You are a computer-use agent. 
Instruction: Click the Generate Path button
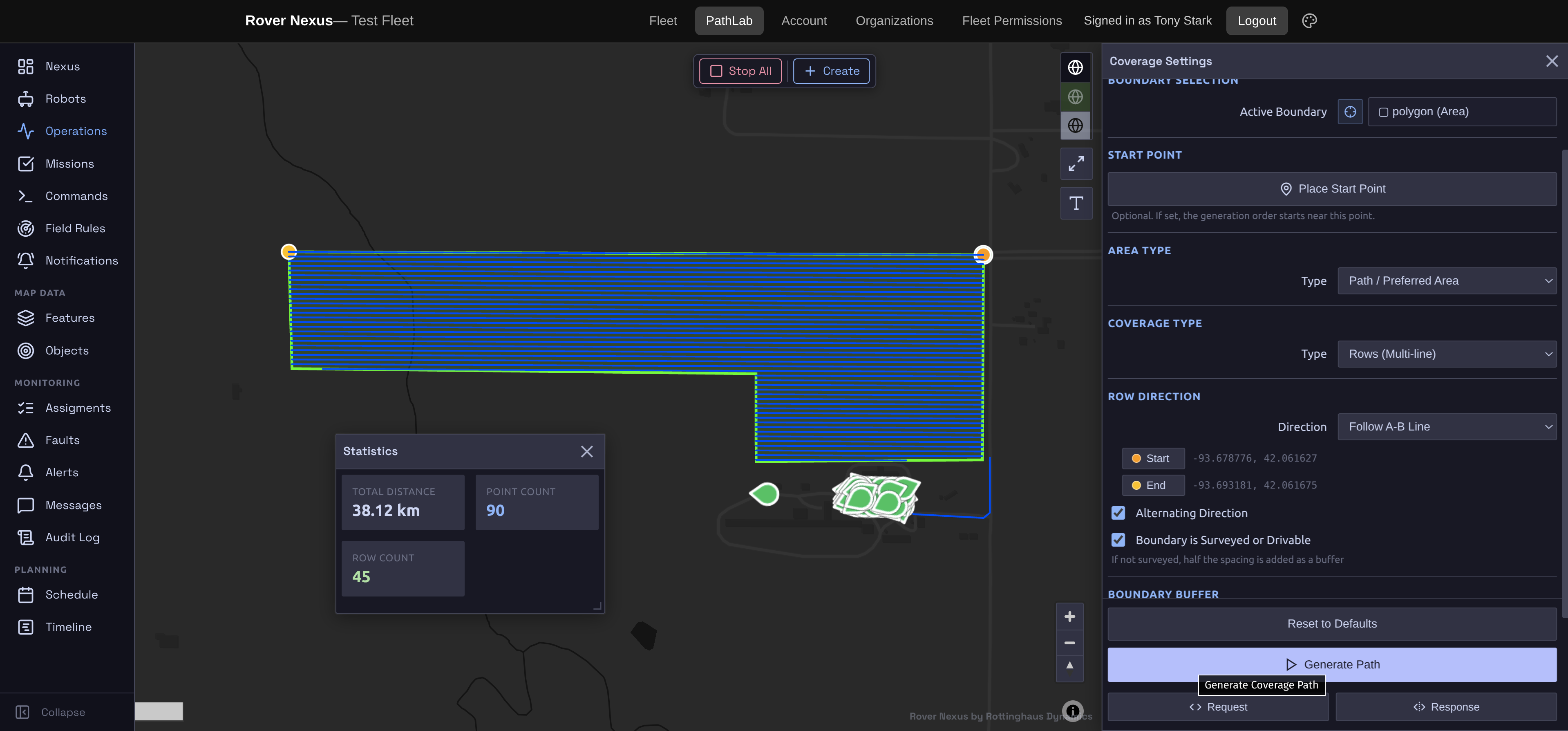click(x=1332, y=665)
